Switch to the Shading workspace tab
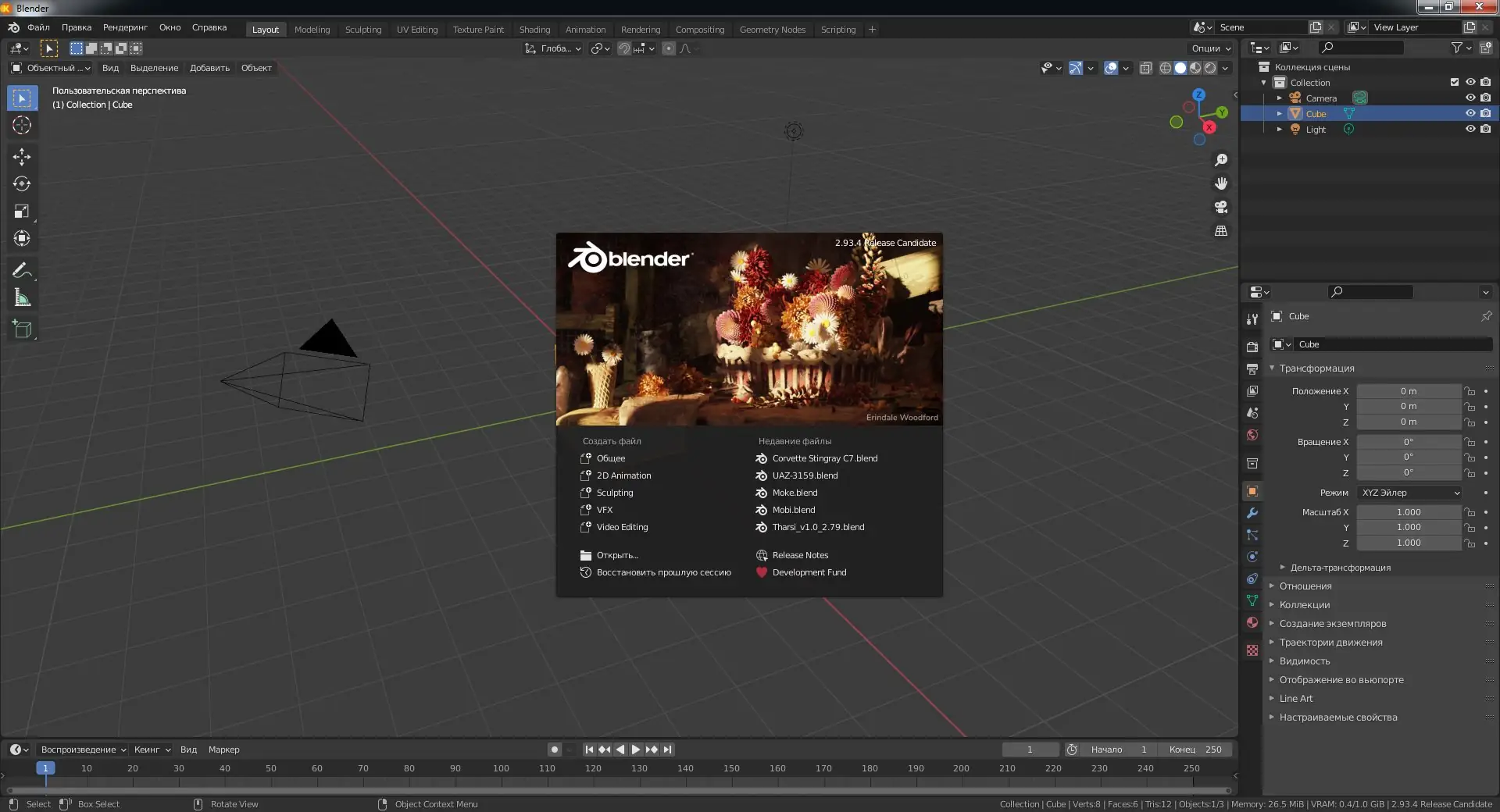This screenshot has width=1500, height=812. coord(534,30)
